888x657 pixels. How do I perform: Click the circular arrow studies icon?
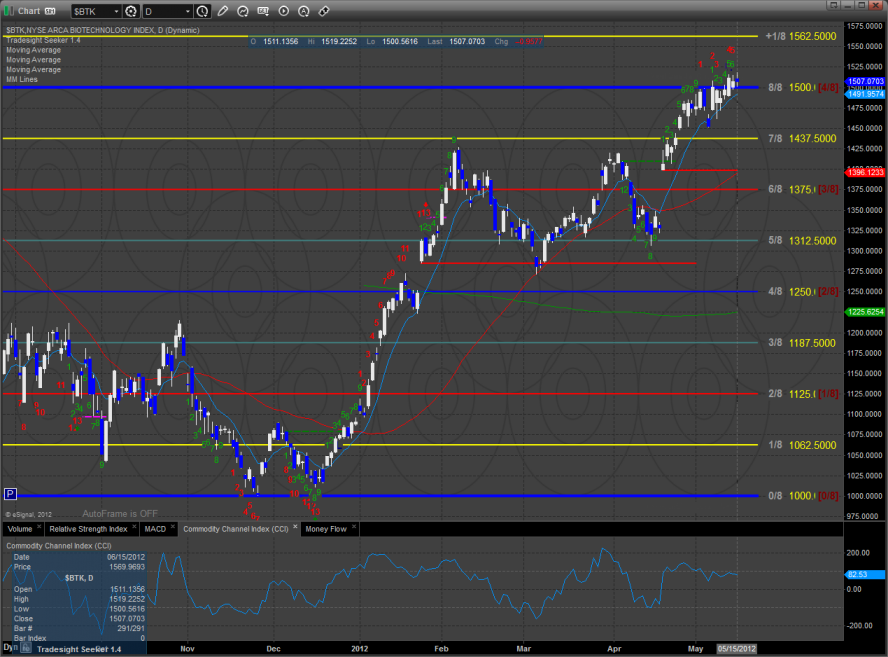(244, 11)
